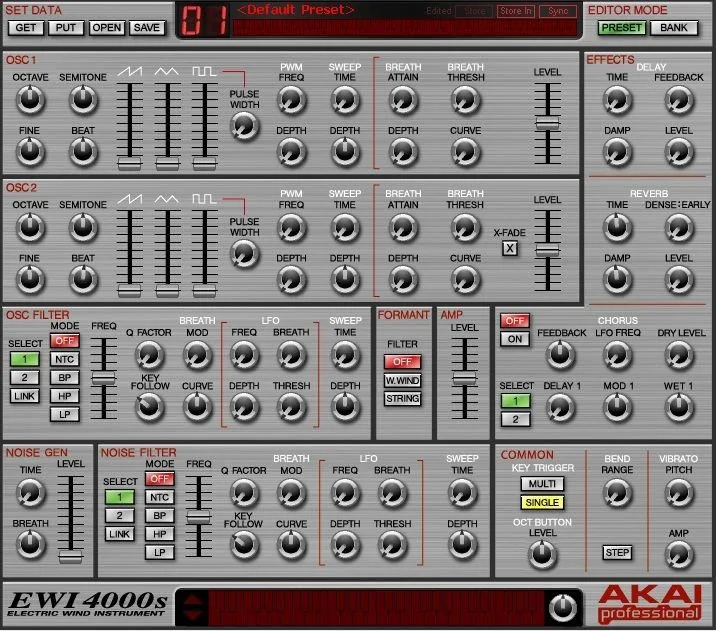This screenshot has width=716, height=631.
Task: Set Formant Filter to W.WIND
Action: [402, 380]
